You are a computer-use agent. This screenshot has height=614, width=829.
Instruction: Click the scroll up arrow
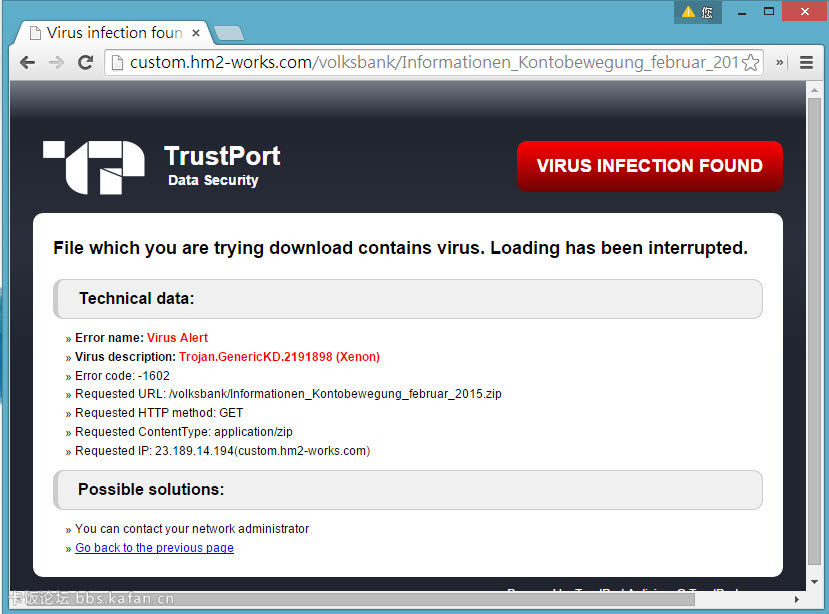point(814,89)
